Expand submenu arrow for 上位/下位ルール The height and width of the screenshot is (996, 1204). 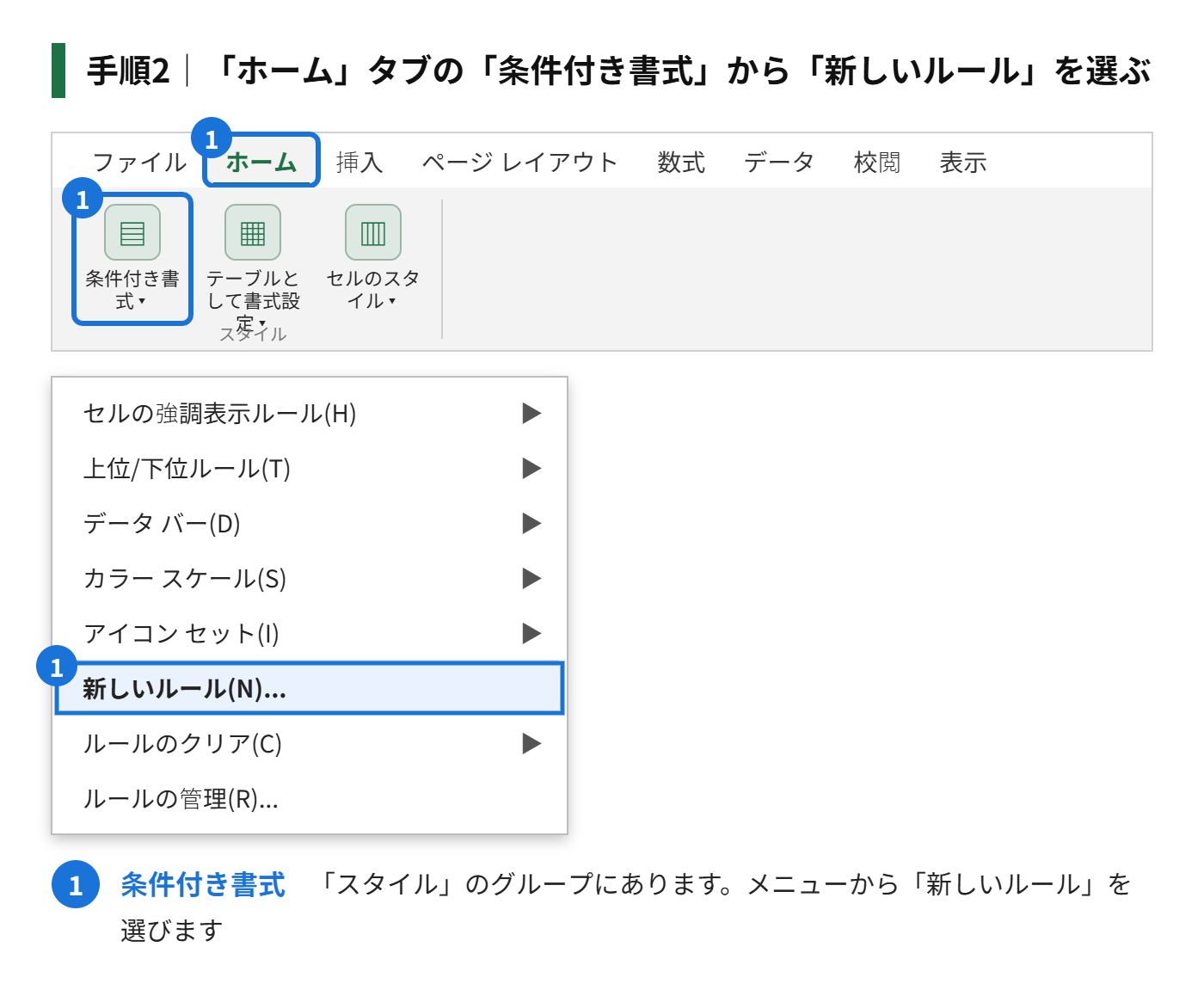tap(531, 469)
